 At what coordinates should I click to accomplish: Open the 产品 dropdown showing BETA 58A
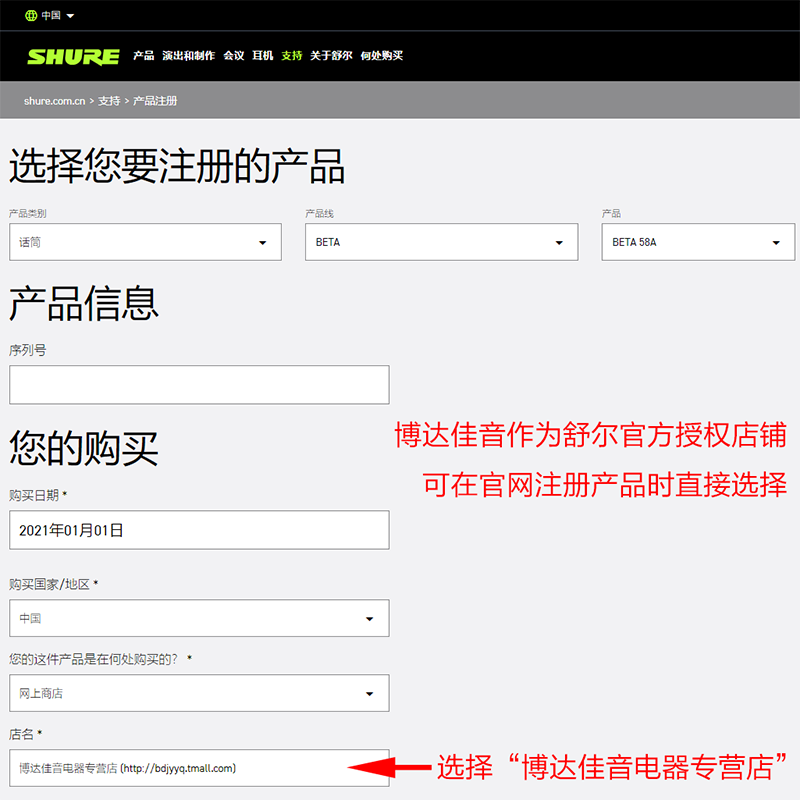click(x=698, y=242)
